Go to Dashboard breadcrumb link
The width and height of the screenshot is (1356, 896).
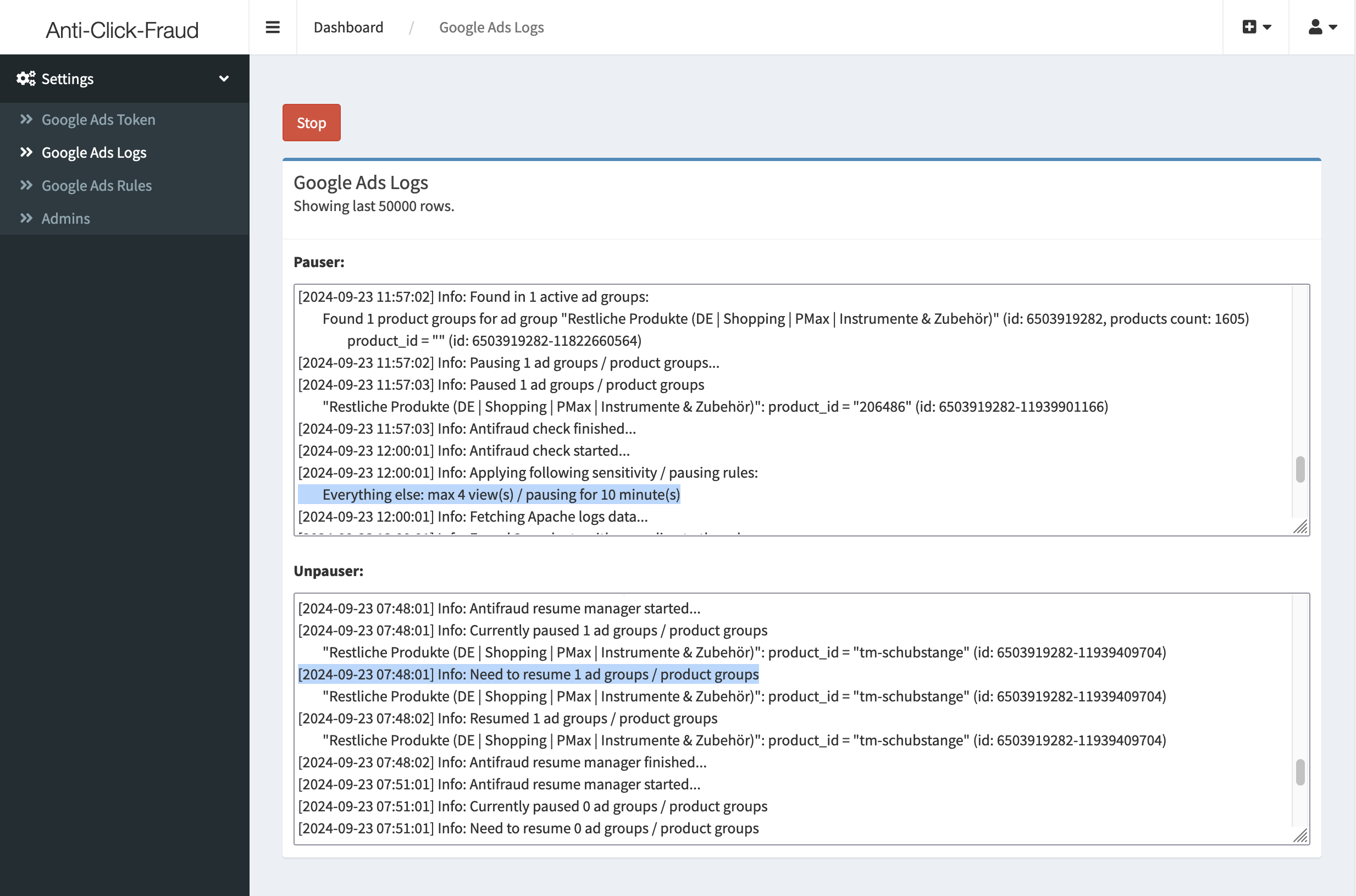click(348, 27)
